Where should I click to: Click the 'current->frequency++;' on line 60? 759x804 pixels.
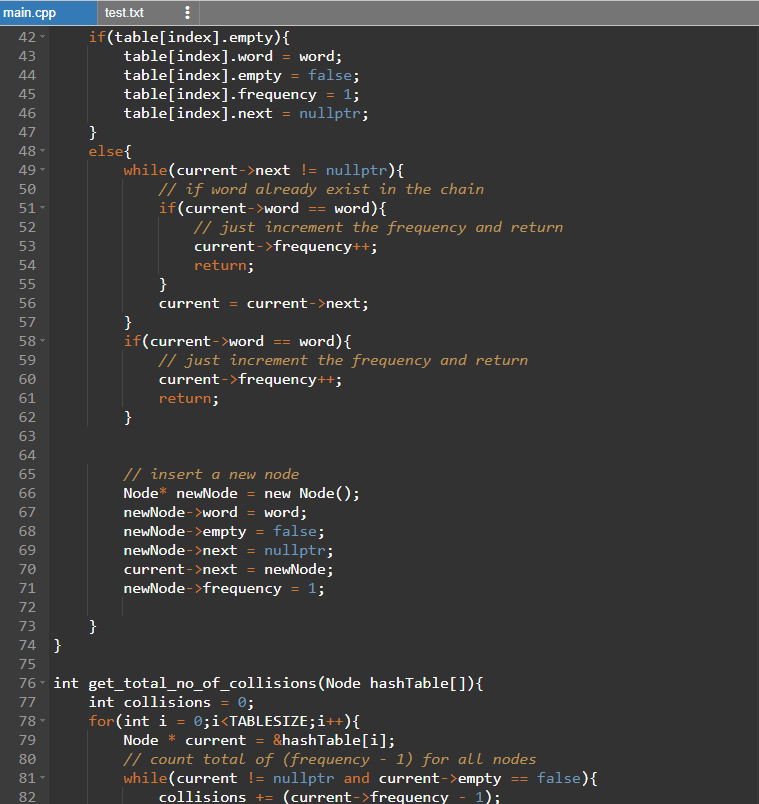[x=250, y=379]
